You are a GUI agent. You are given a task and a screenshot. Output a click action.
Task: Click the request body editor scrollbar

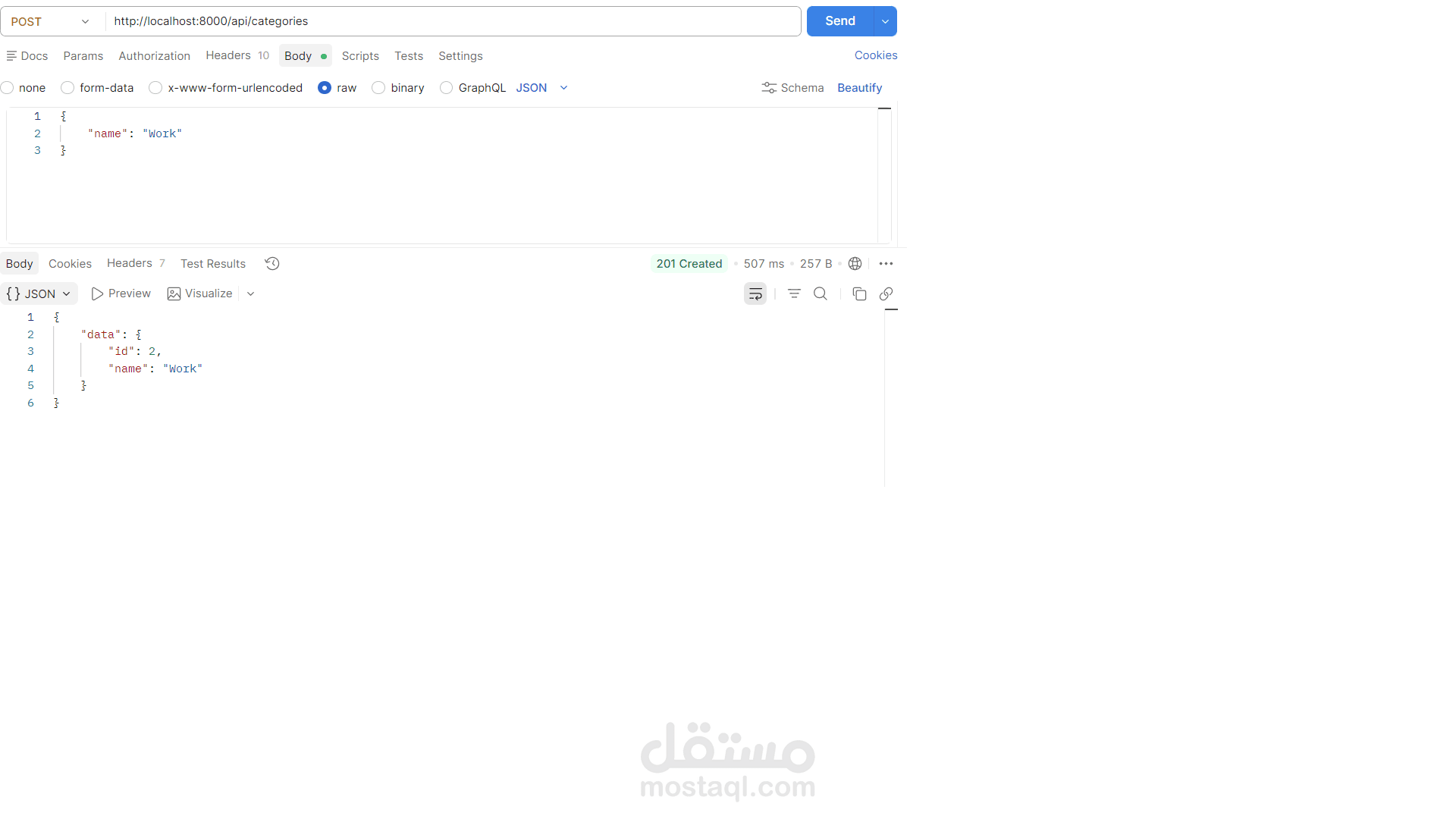(884, 174)
